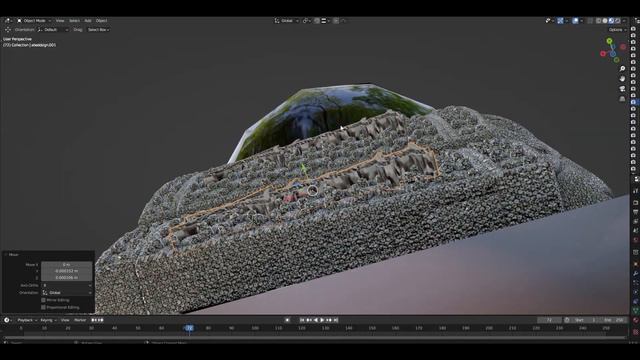Click the blue playhead at frame 72

tap(189, 328)
